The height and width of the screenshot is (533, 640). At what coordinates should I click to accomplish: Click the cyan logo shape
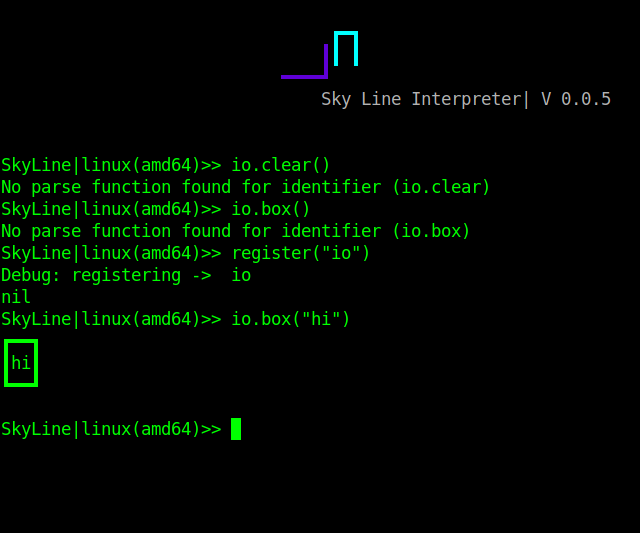click(346, 48)
